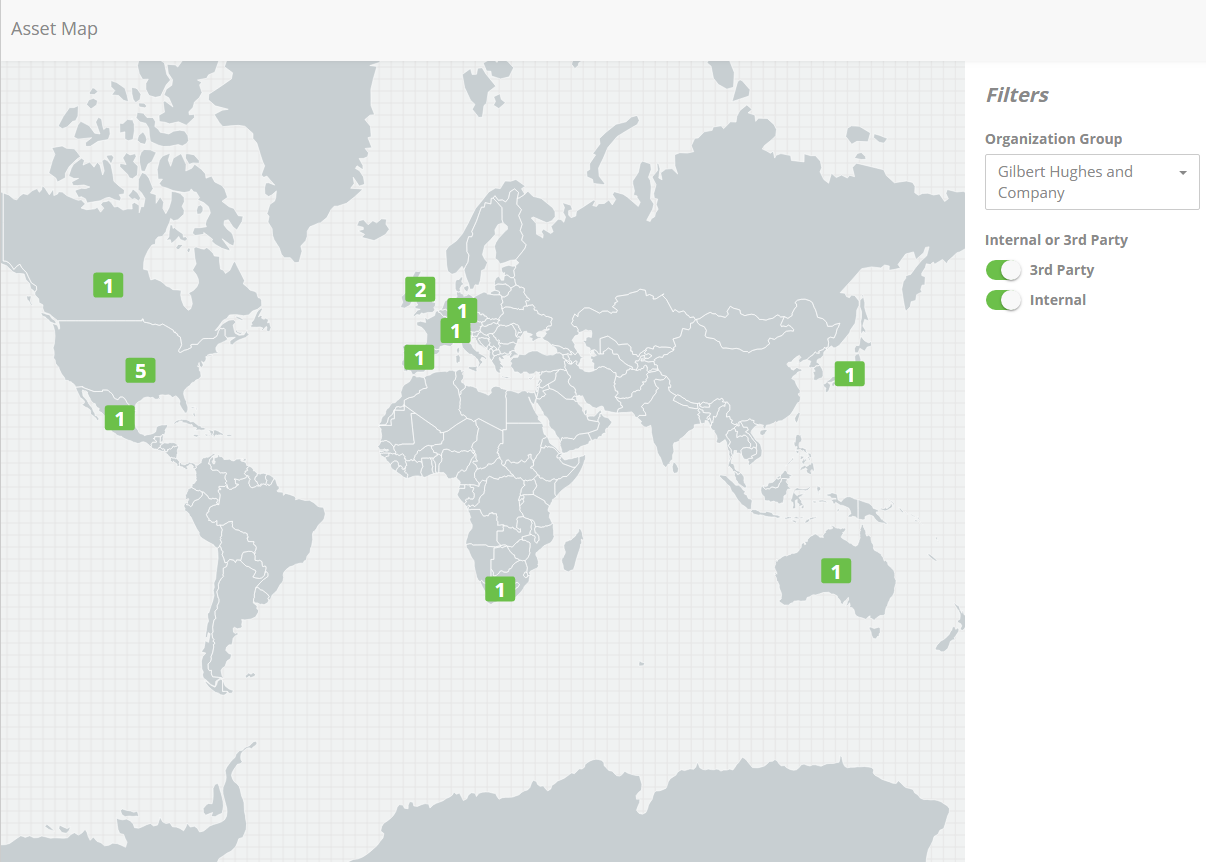
Task: Click the Canada asset marker
Action: coord(108,284)
